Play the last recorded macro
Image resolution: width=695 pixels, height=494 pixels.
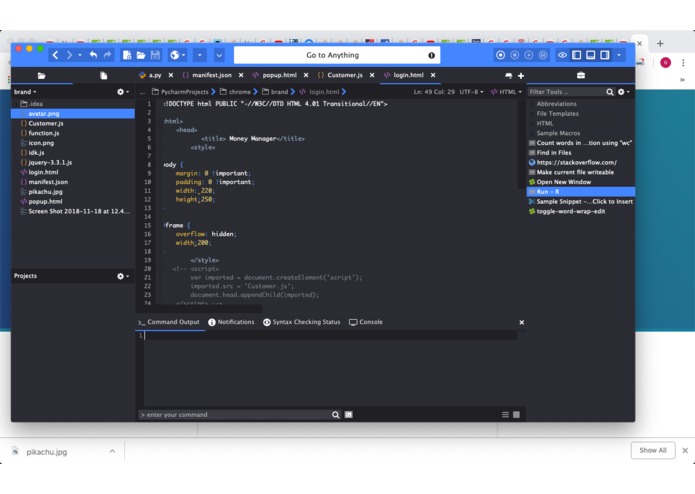click(529, 55)
